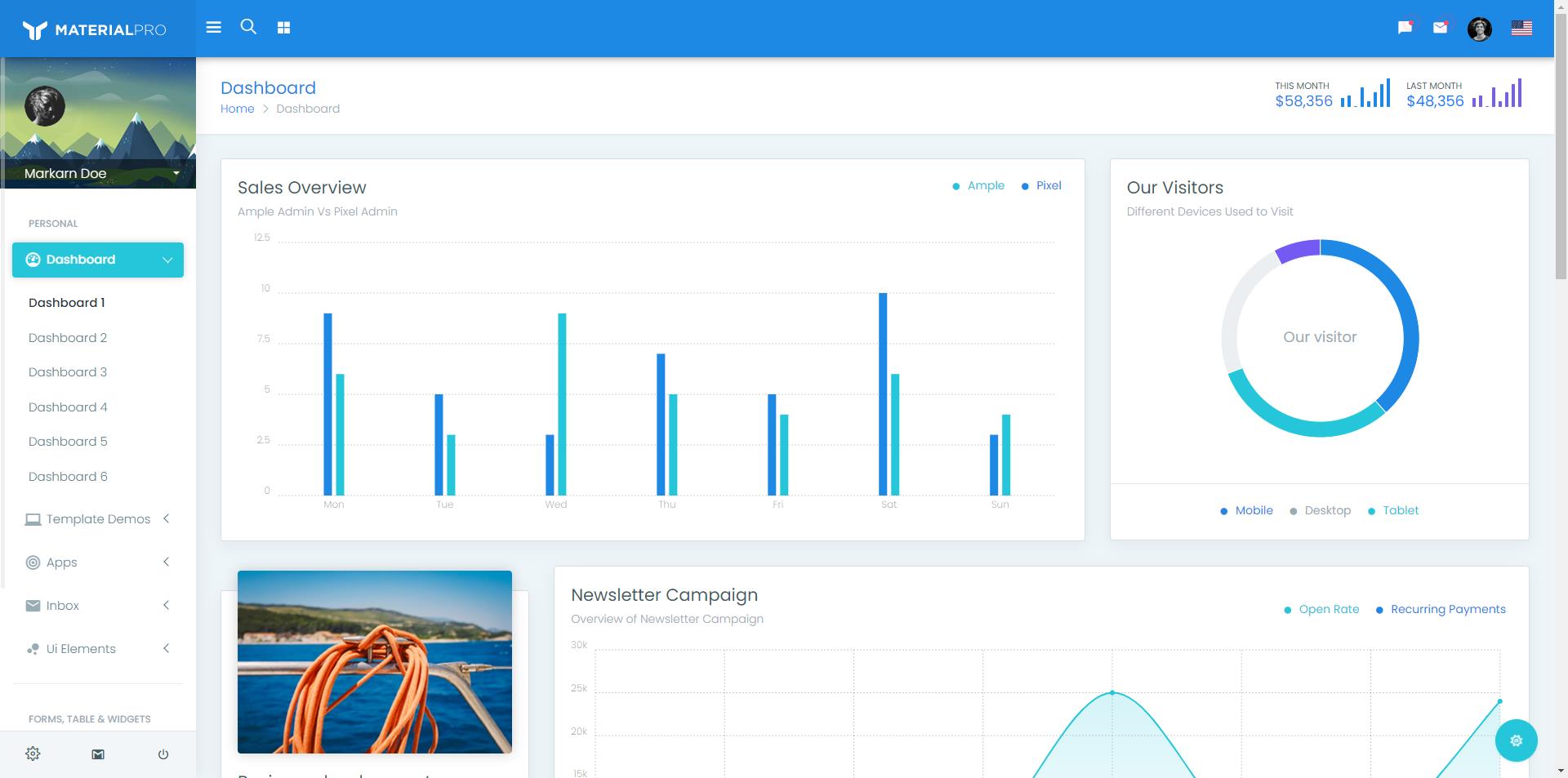Click Last Month sparkline bar chart
The height and width of the screenshot is (778, 1568).
pyautogui.click(x=1497, y=93)
